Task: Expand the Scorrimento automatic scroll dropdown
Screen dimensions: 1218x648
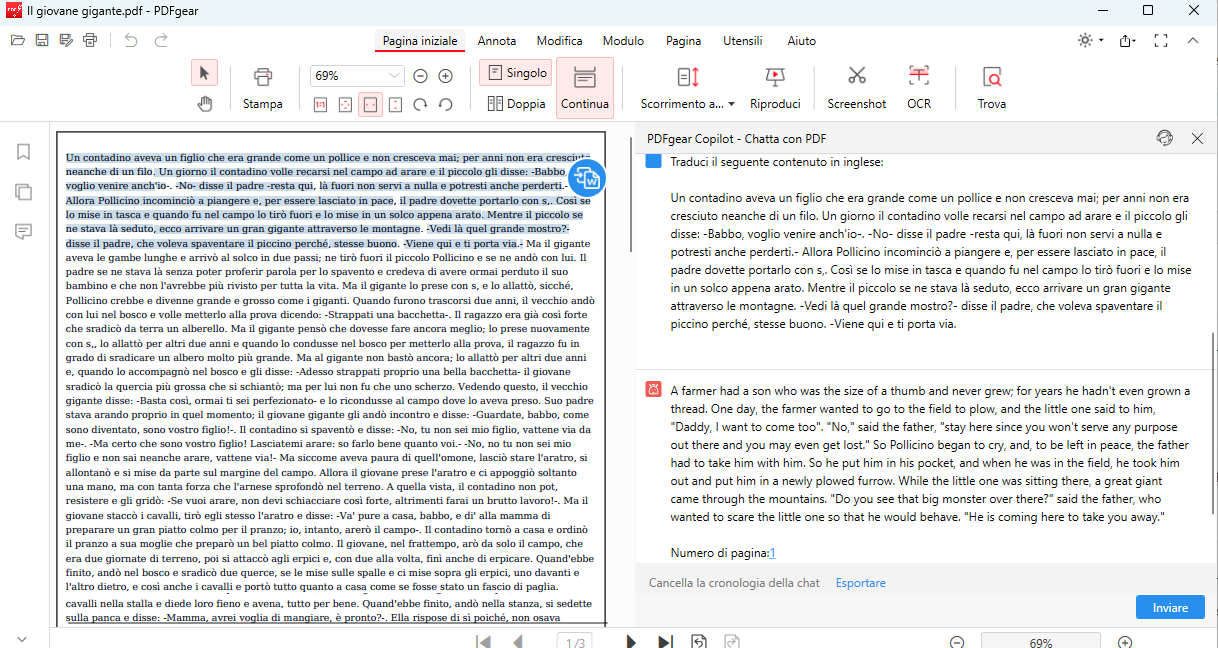Action: [731, 104]
